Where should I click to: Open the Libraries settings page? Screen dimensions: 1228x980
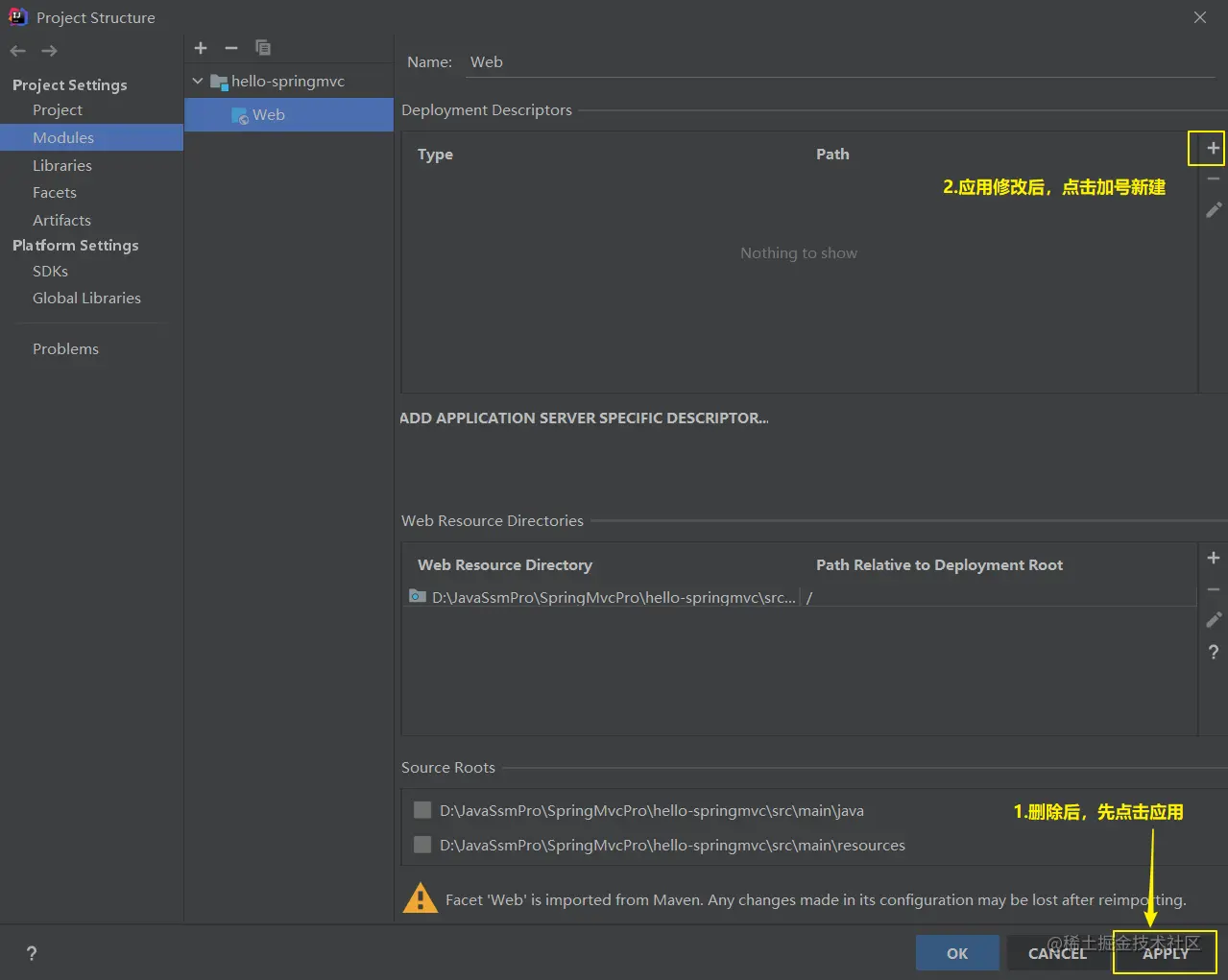(x=62, y=165)
